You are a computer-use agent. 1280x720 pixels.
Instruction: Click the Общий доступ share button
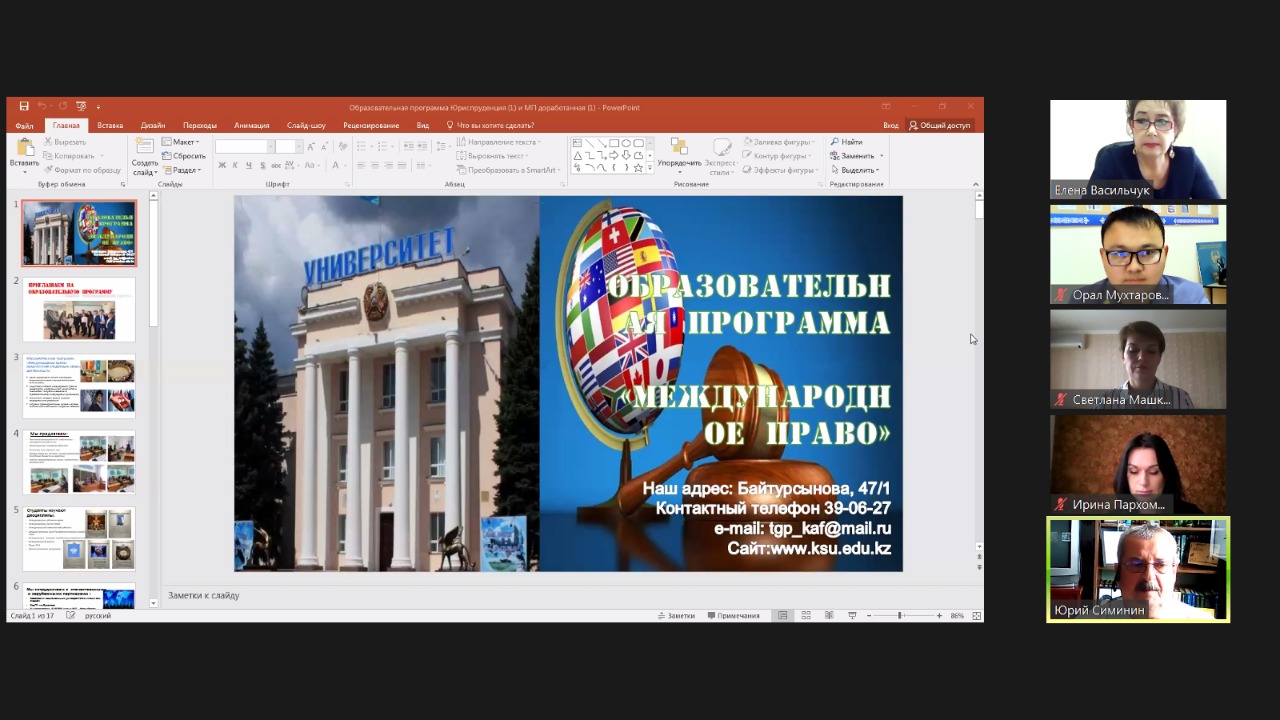(940, 125)
